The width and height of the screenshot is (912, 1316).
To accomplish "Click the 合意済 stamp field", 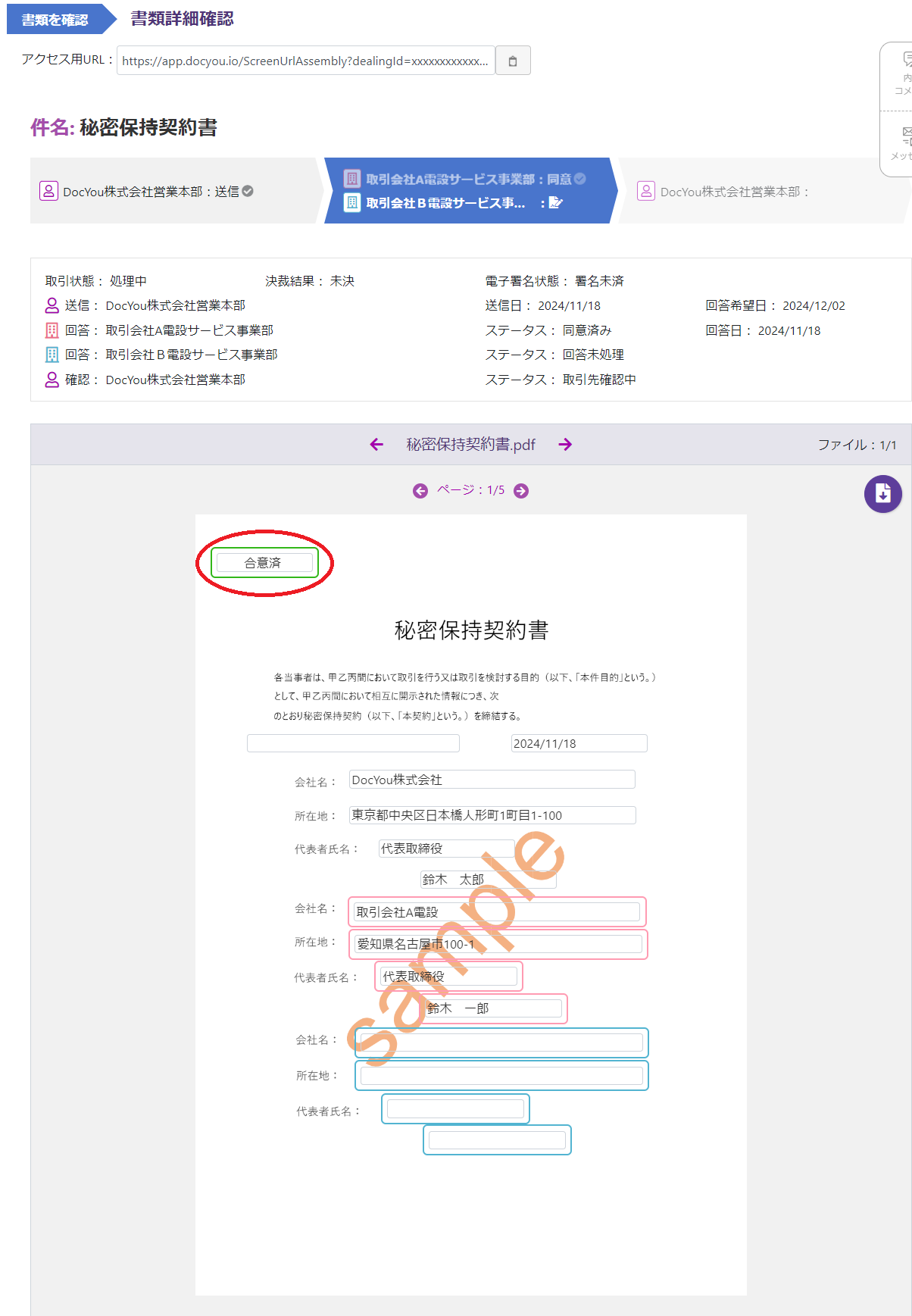I will pos(264,563).
